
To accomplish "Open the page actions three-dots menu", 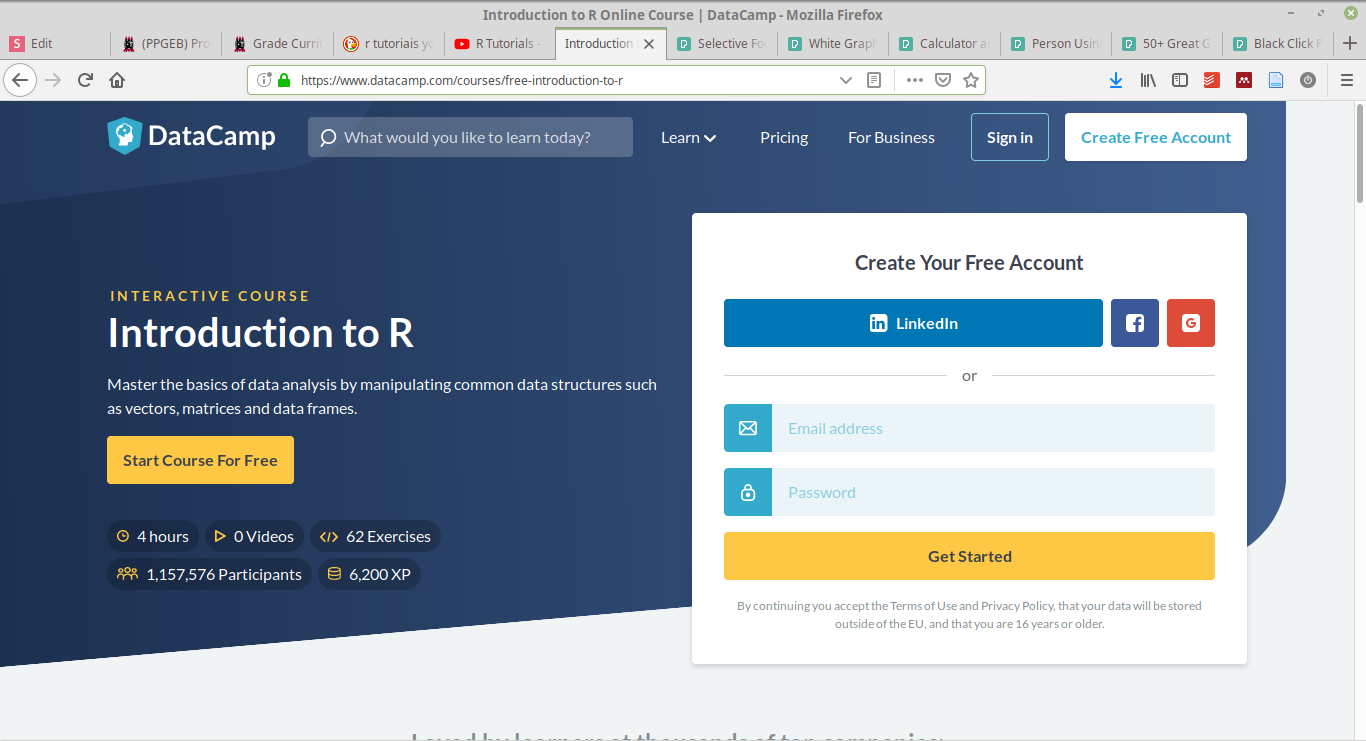I will [915, 80].
